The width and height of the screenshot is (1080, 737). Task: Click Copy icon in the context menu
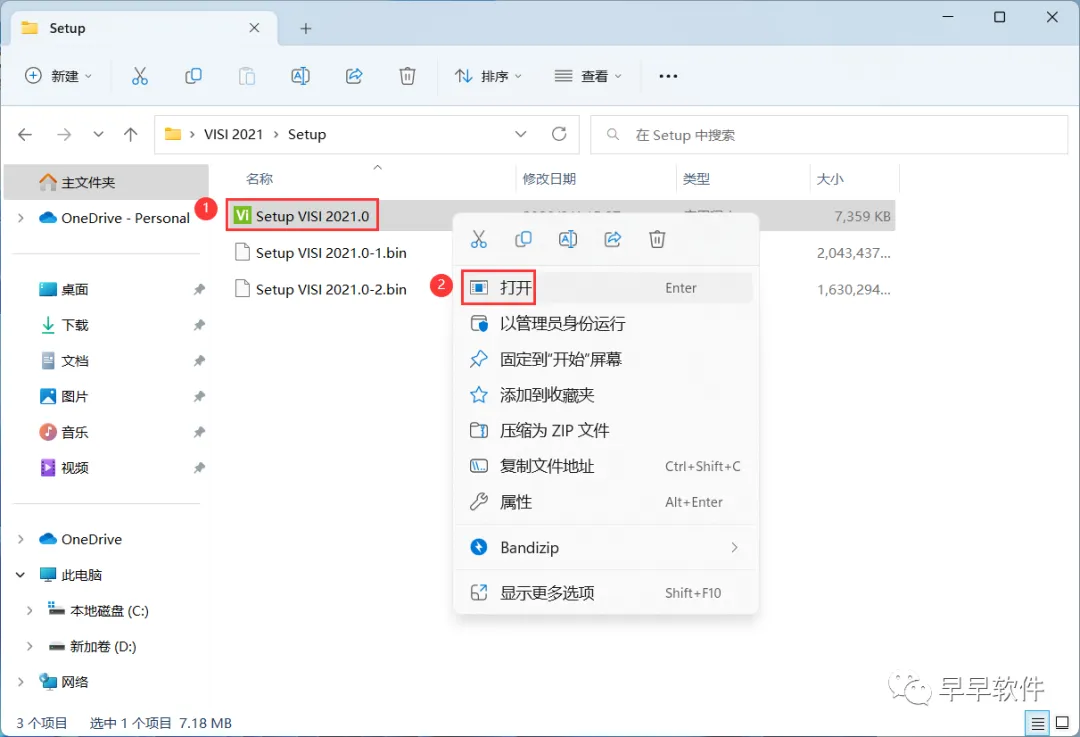pos(523,239)
